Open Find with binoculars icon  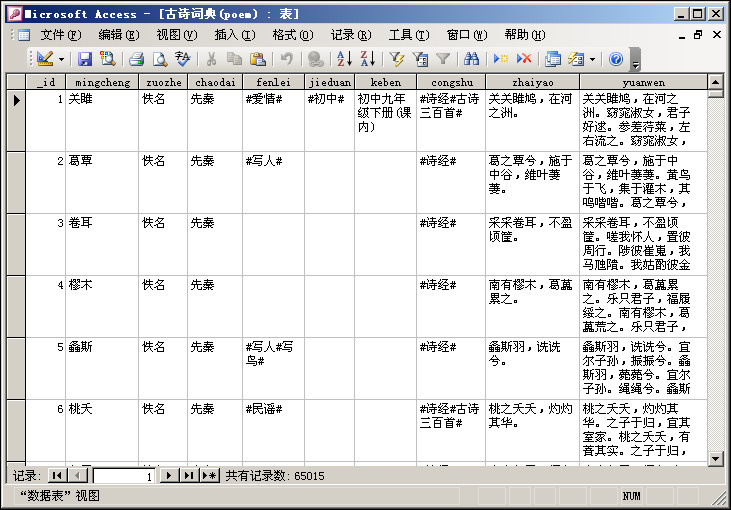(x=471, y=59)
